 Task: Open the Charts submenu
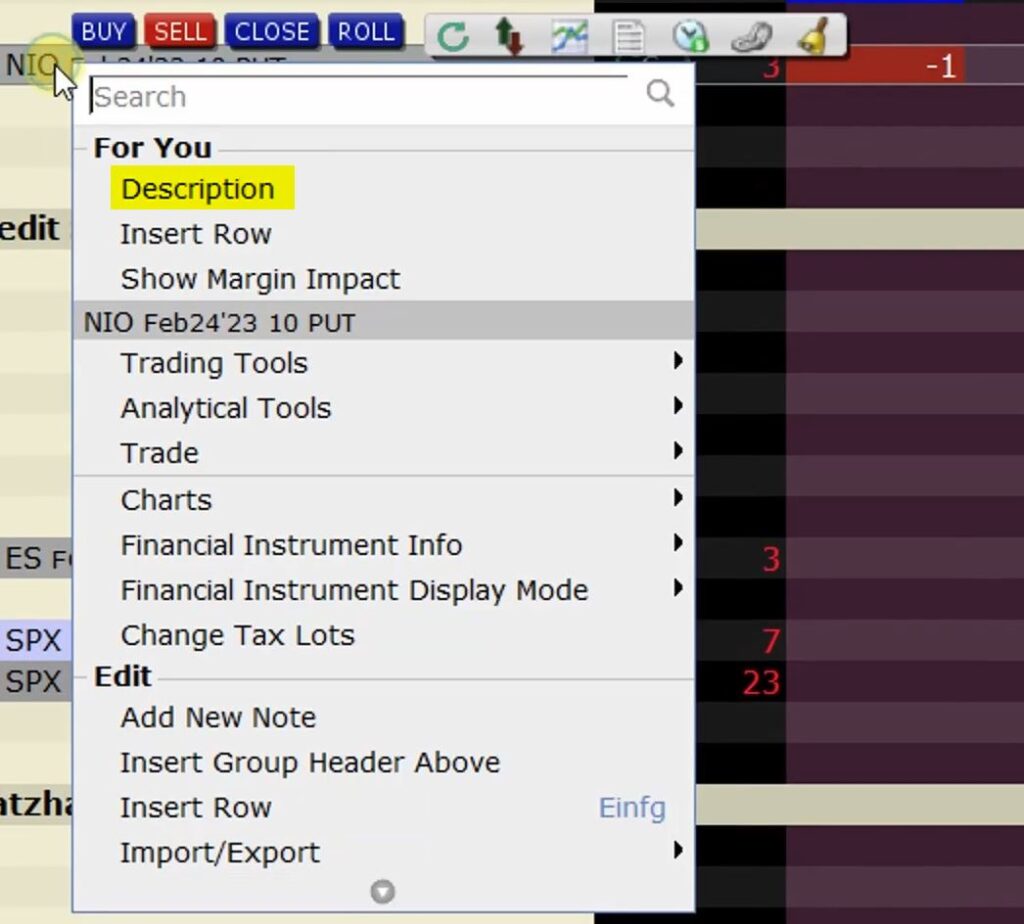(x=166, y=500)
